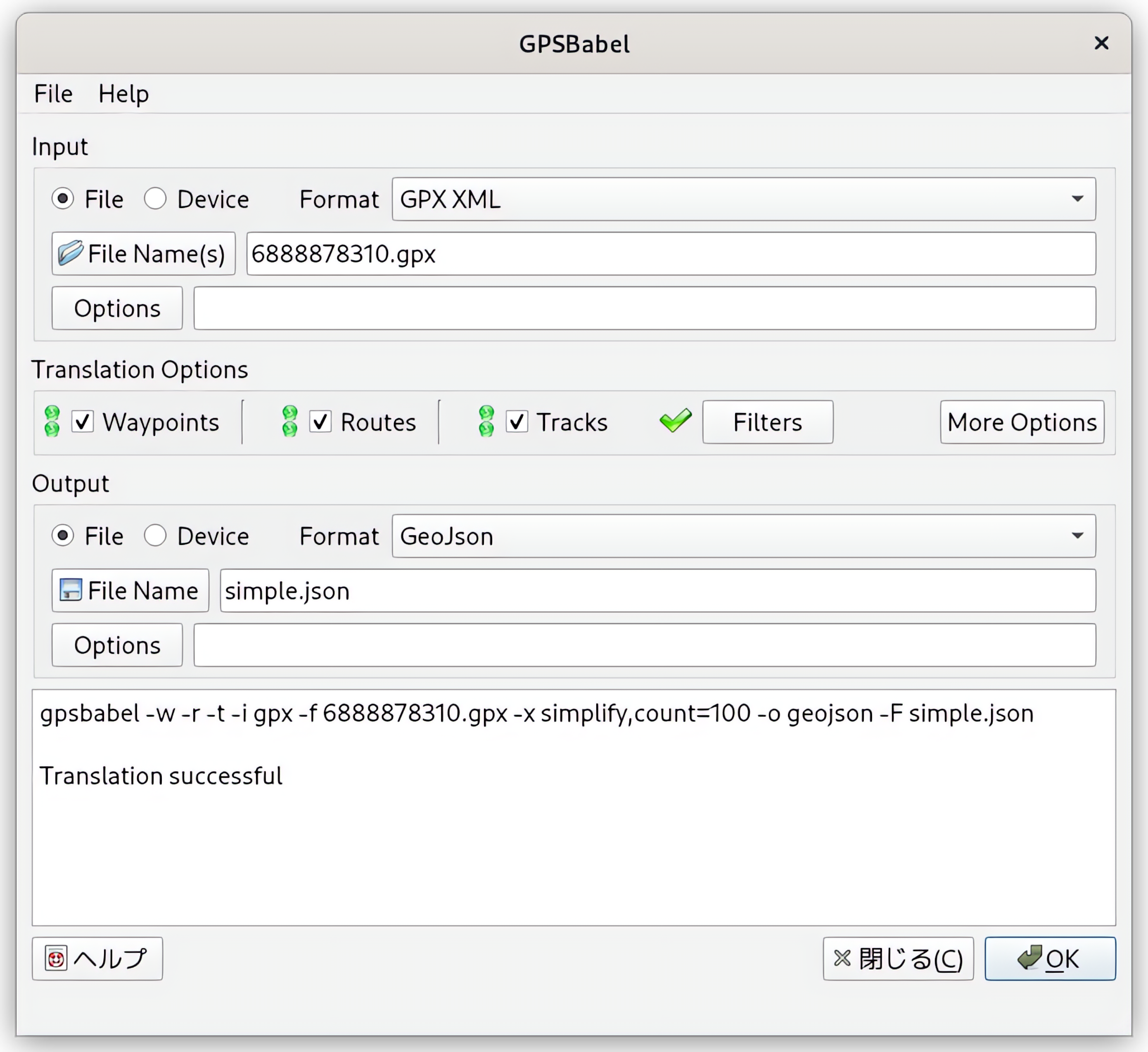Screen dimensions: 1148x1052
Task: Click the green route icon beside Routes
Action: coord(290,422)
